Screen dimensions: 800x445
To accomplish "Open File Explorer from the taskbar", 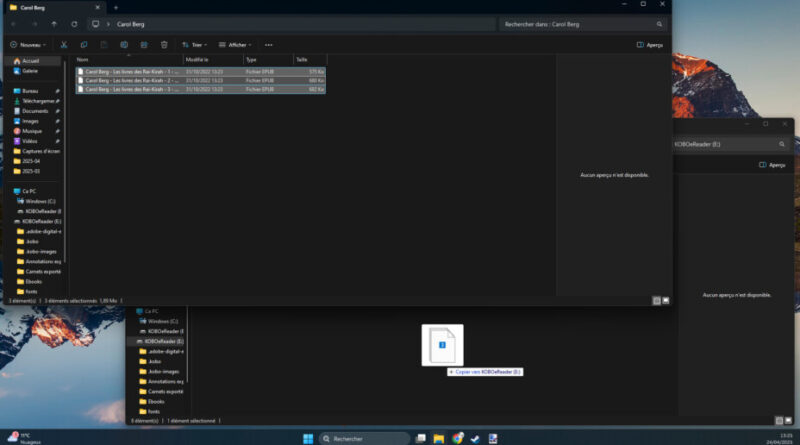I will pyautogui.click(x=438, y=438).
